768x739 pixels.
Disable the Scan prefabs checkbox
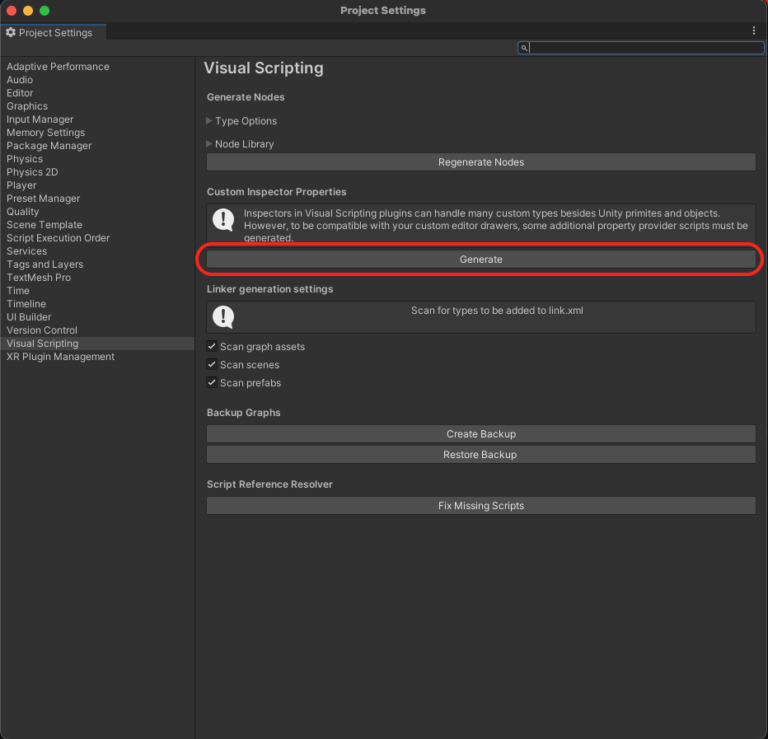pos(212,383)
